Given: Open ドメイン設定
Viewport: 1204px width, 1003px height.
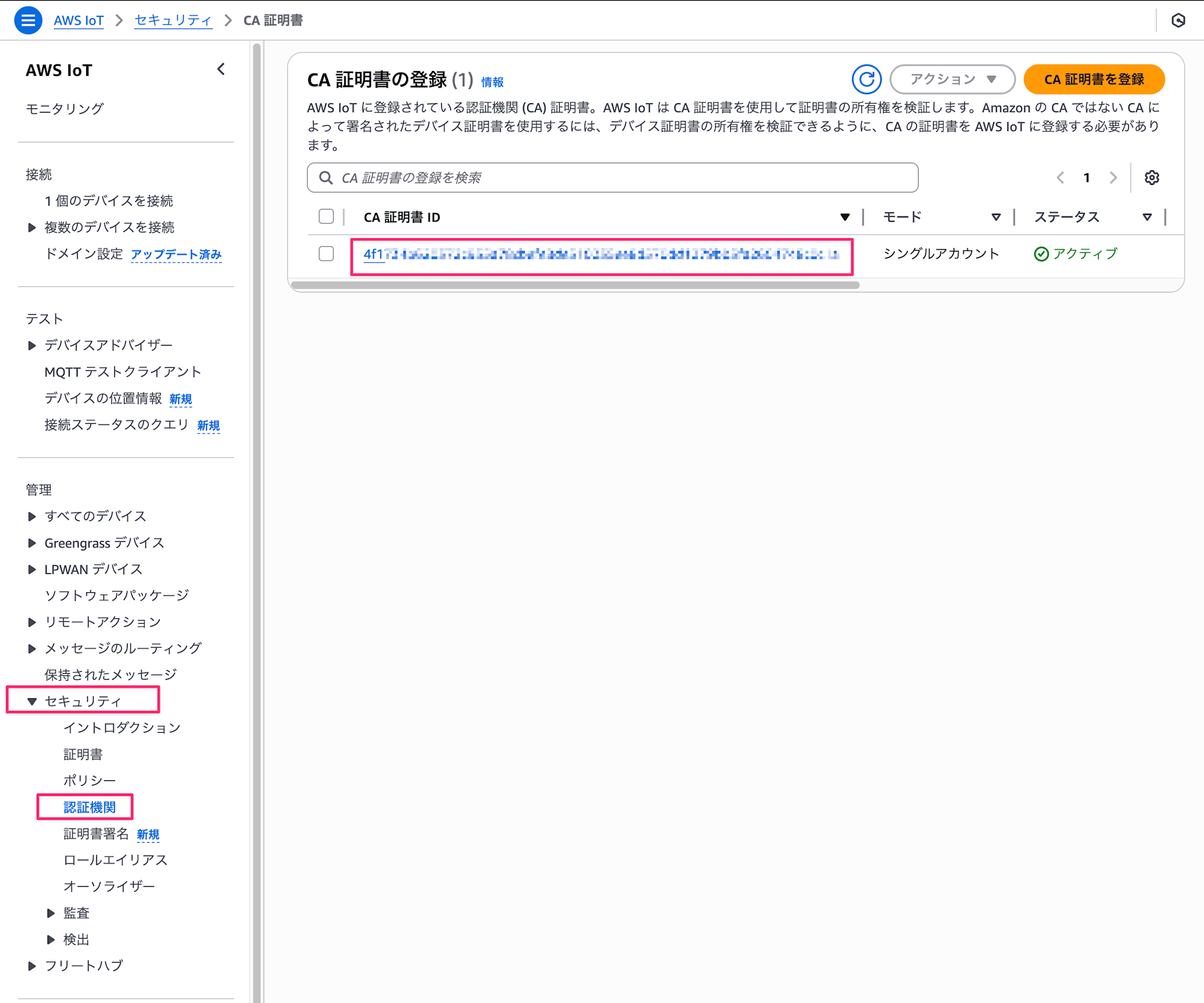Looking at the screenshot, I should click(x=84, y=254).
